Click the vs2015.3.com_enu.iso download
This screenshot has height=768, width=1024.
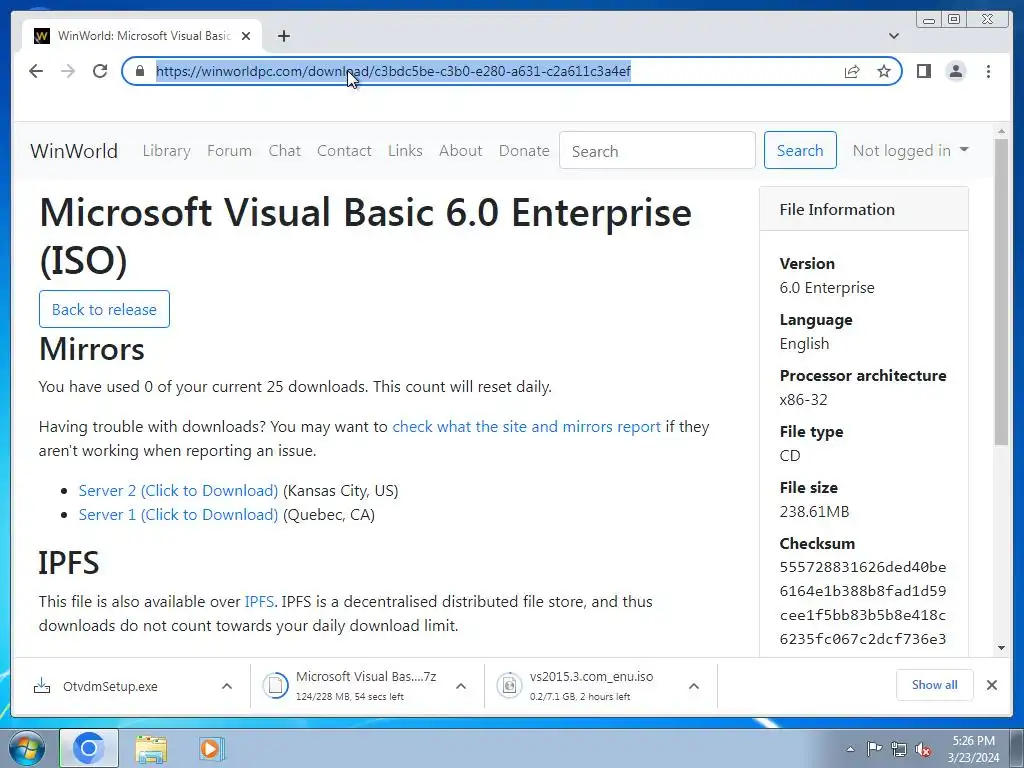click(591, 686)
